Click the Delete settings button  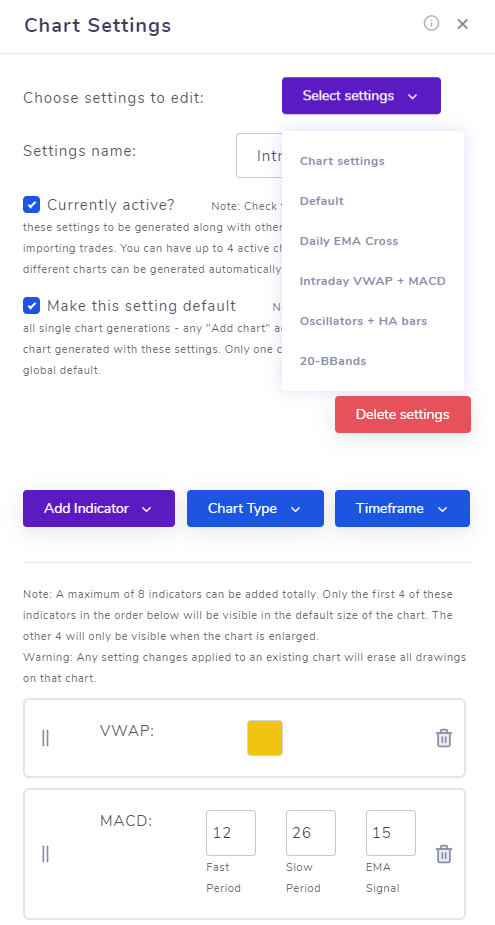[x=403, y=414]
